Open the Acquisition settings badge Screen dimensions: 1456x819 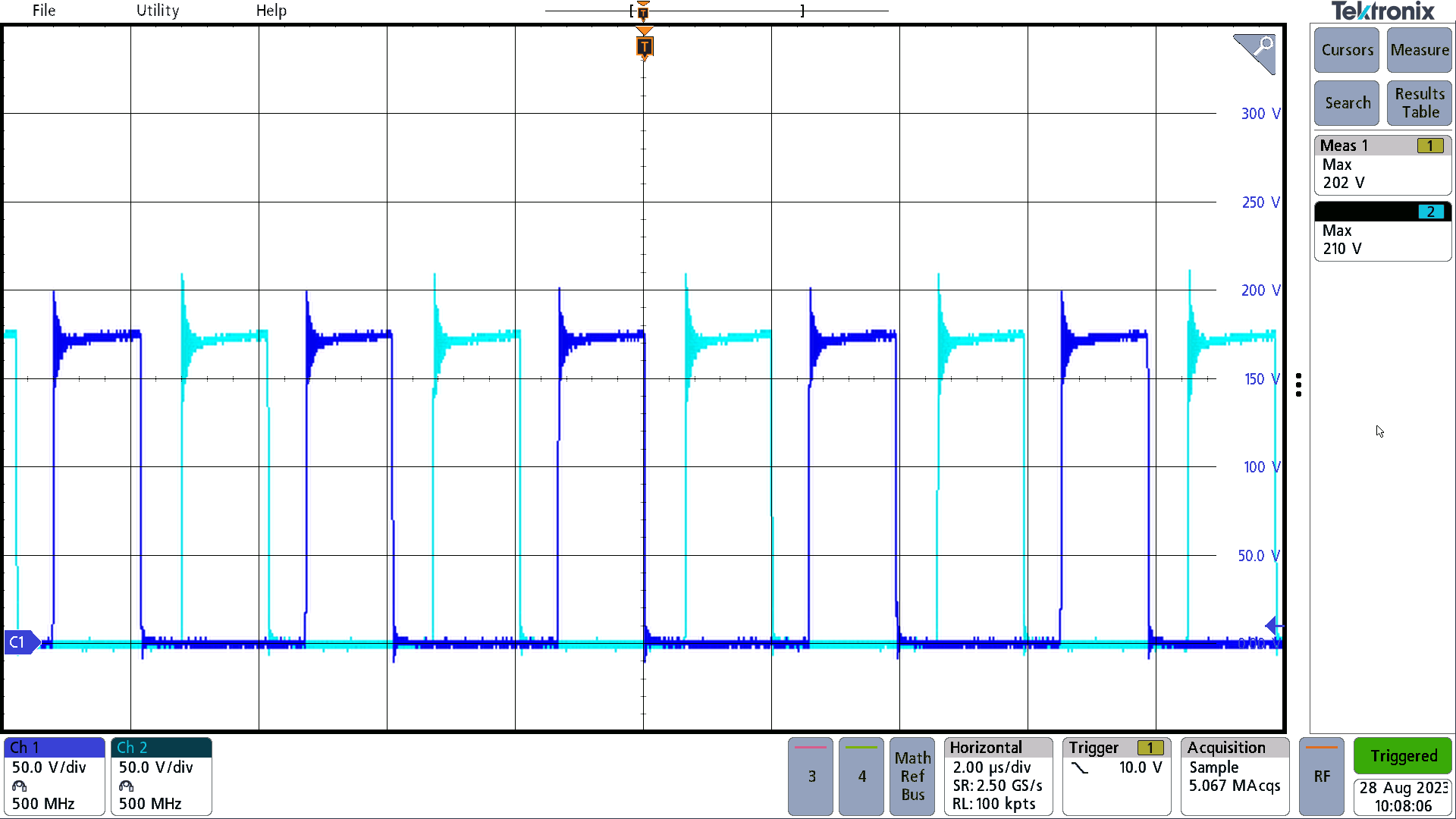[1235, 777]
